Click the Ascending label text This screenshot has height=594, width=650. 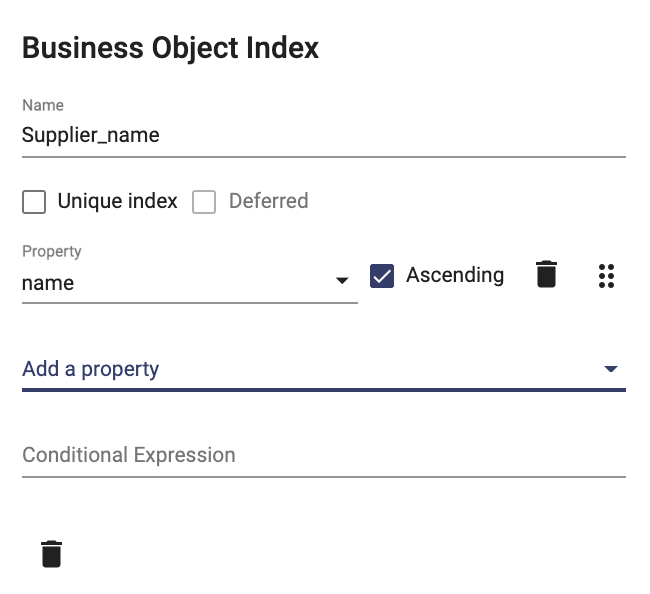coord(455,275)
